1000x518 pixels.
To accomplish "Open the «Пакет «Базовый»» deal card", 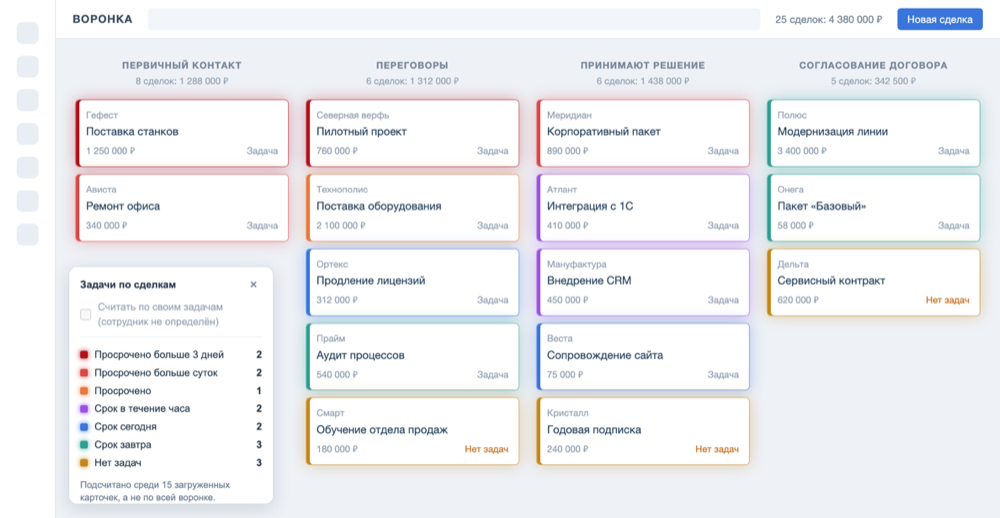I will pos(874,207).
